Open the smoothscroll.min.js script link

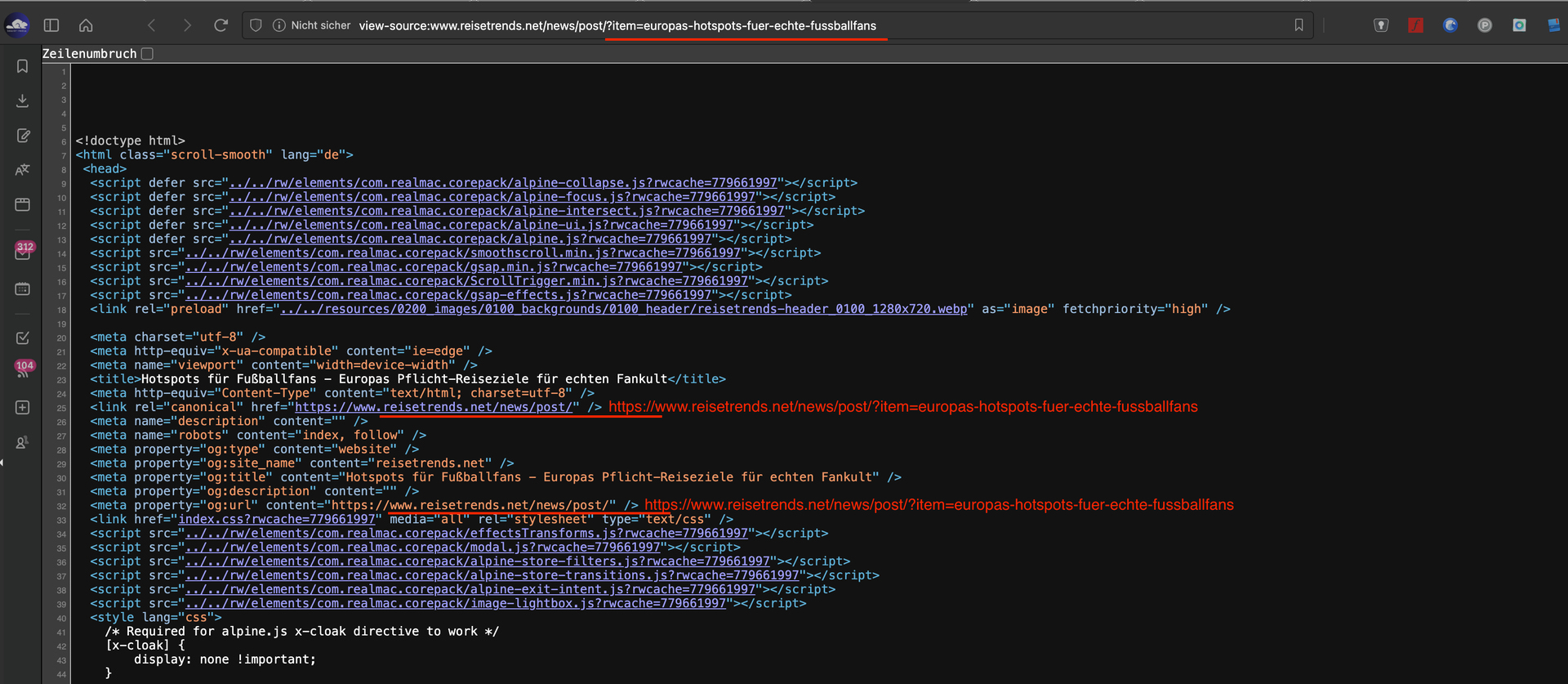(x=463, y=253)
